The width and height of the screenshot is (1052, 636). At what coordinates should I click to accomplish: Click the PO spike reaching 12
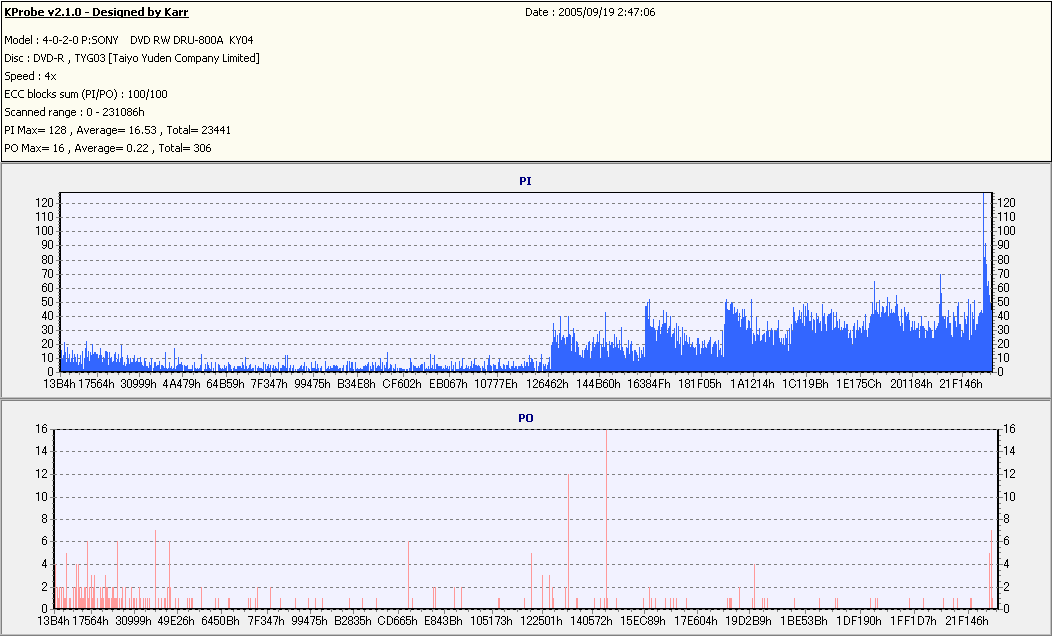568,541
